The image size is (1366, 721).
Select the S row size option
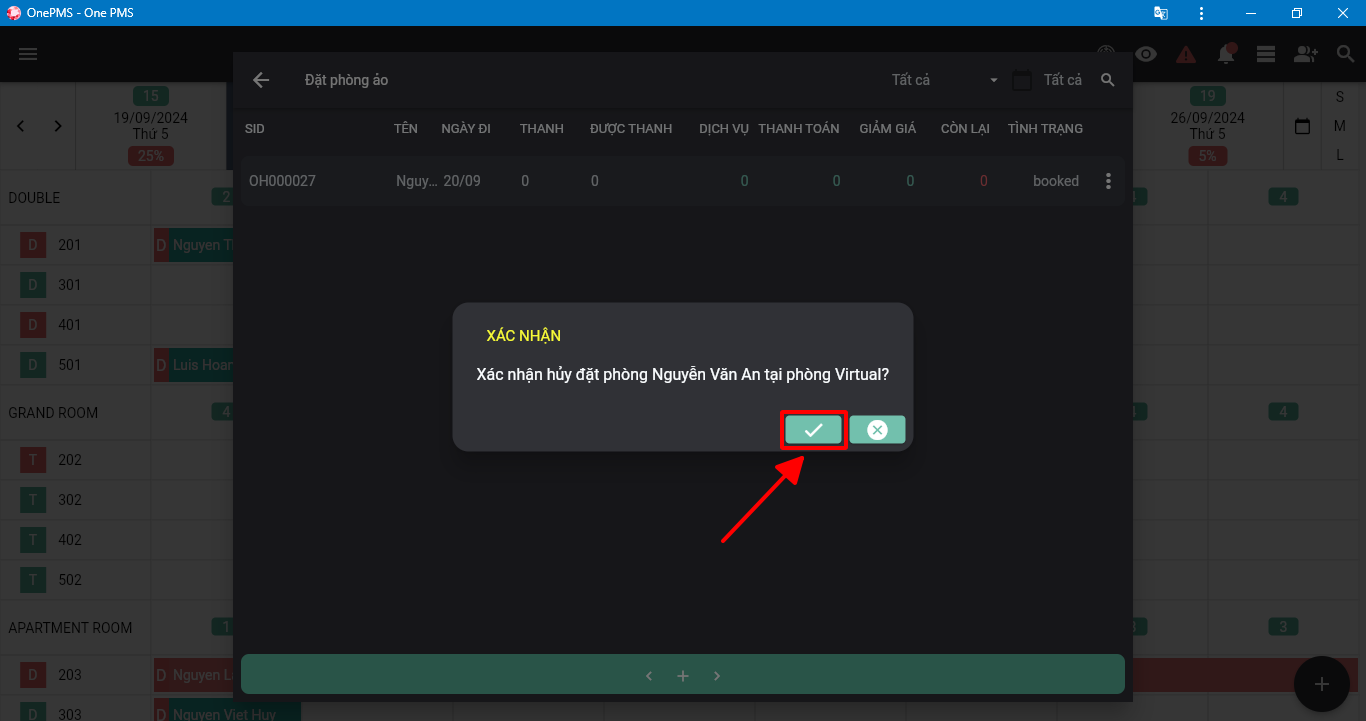(1340, 97)
